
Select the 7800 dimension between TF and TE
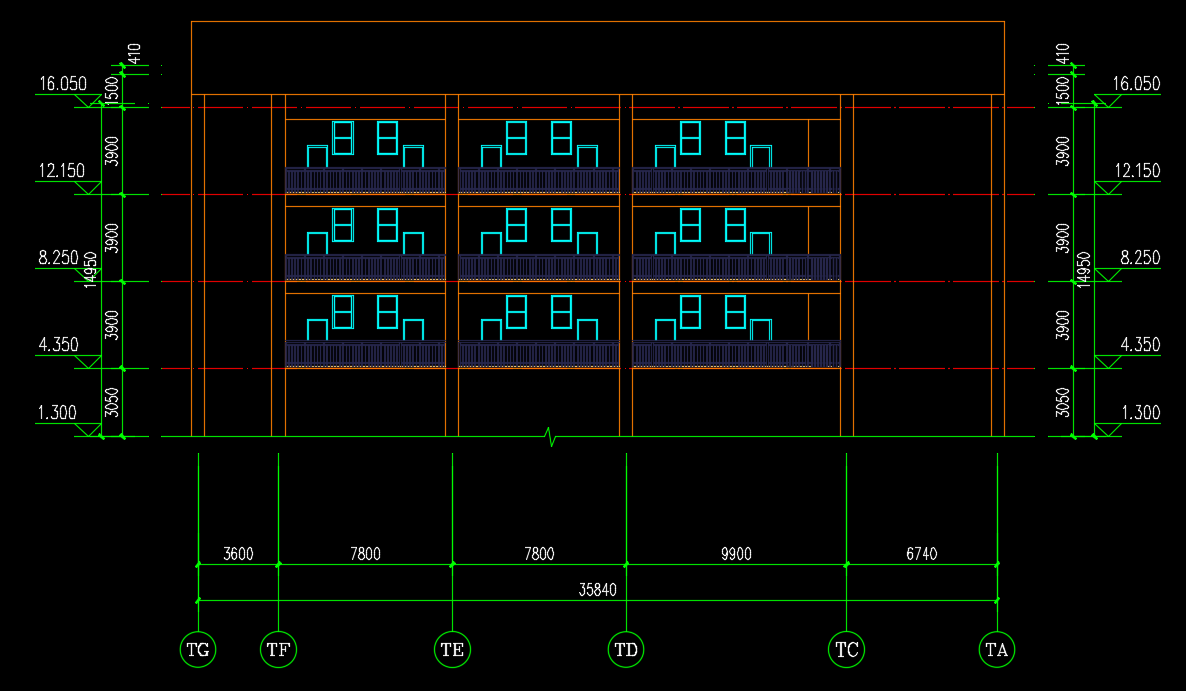click(x=365, y=554)
